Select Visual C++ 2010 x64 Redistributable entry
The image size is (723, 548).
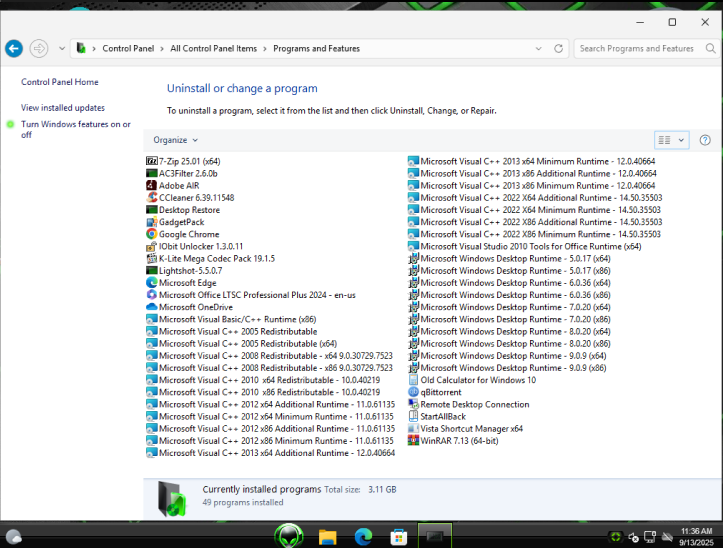tap(263, 380)
